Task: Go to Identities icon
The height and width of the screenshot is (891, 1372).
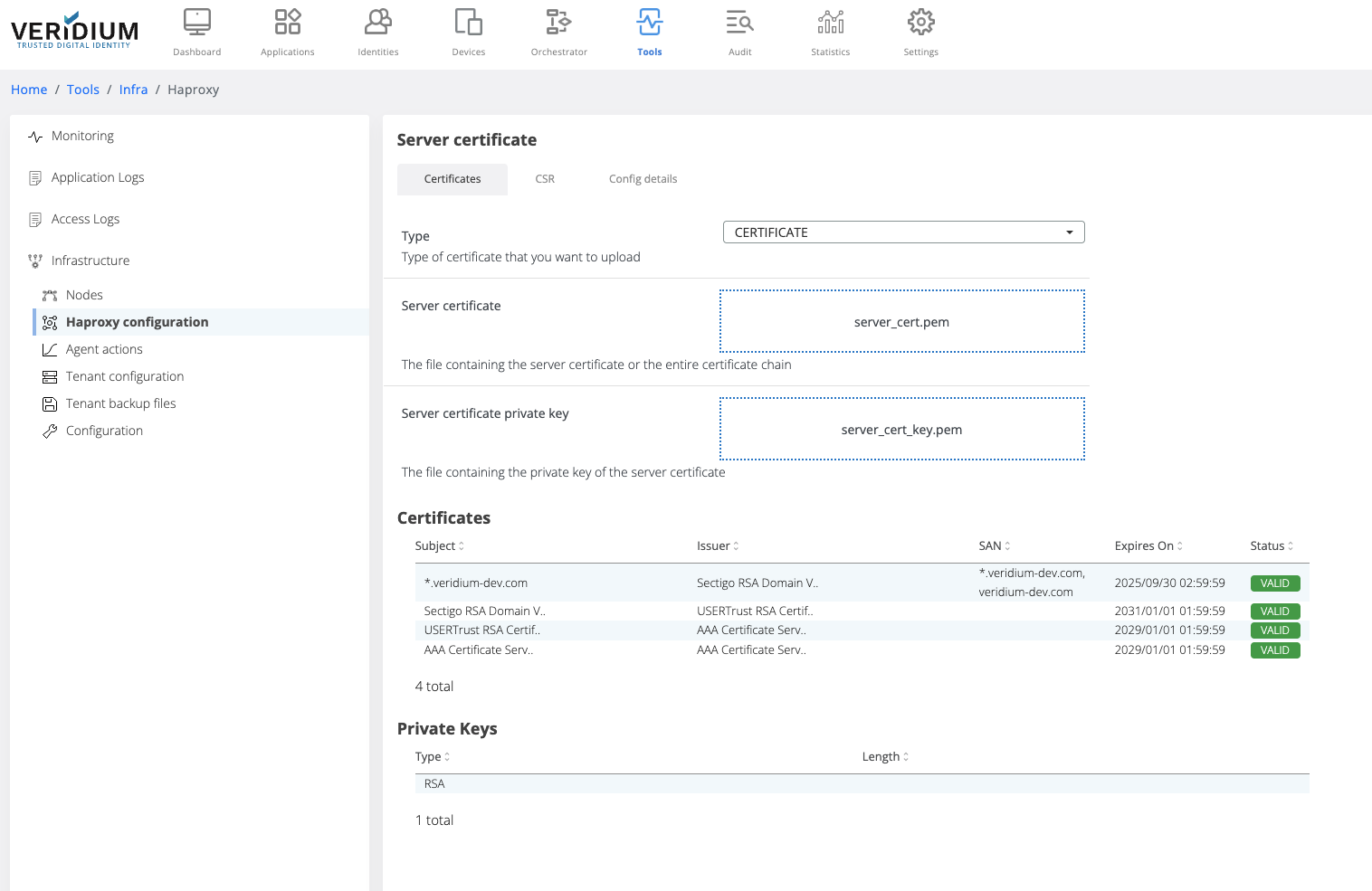Action: click(377, 22)
